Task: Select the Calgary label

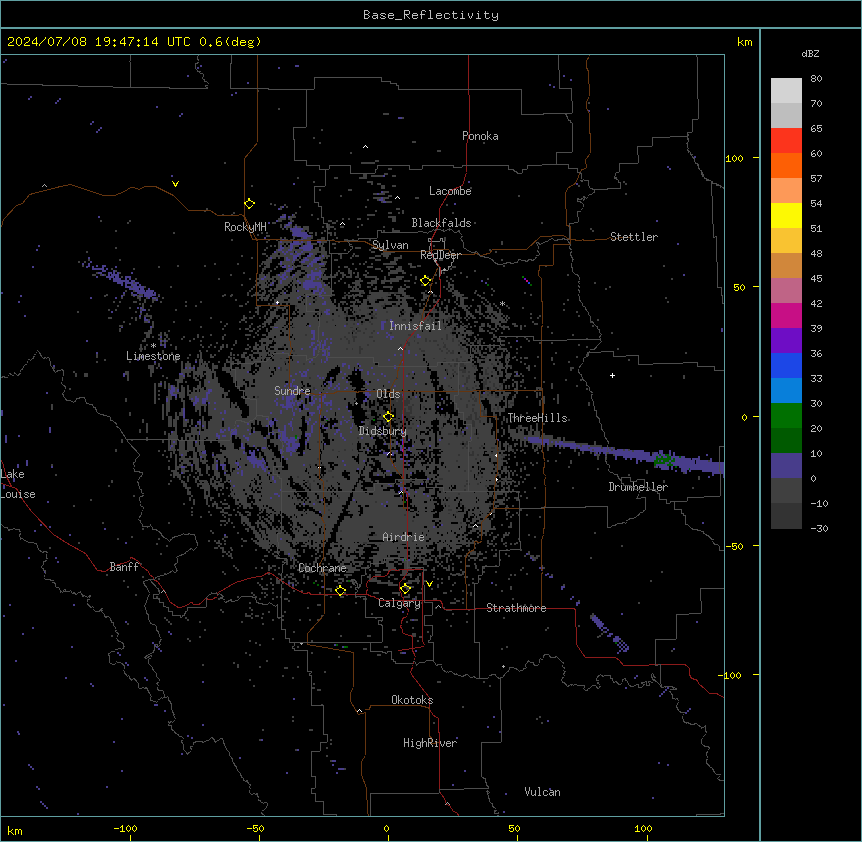Action: 399,603
